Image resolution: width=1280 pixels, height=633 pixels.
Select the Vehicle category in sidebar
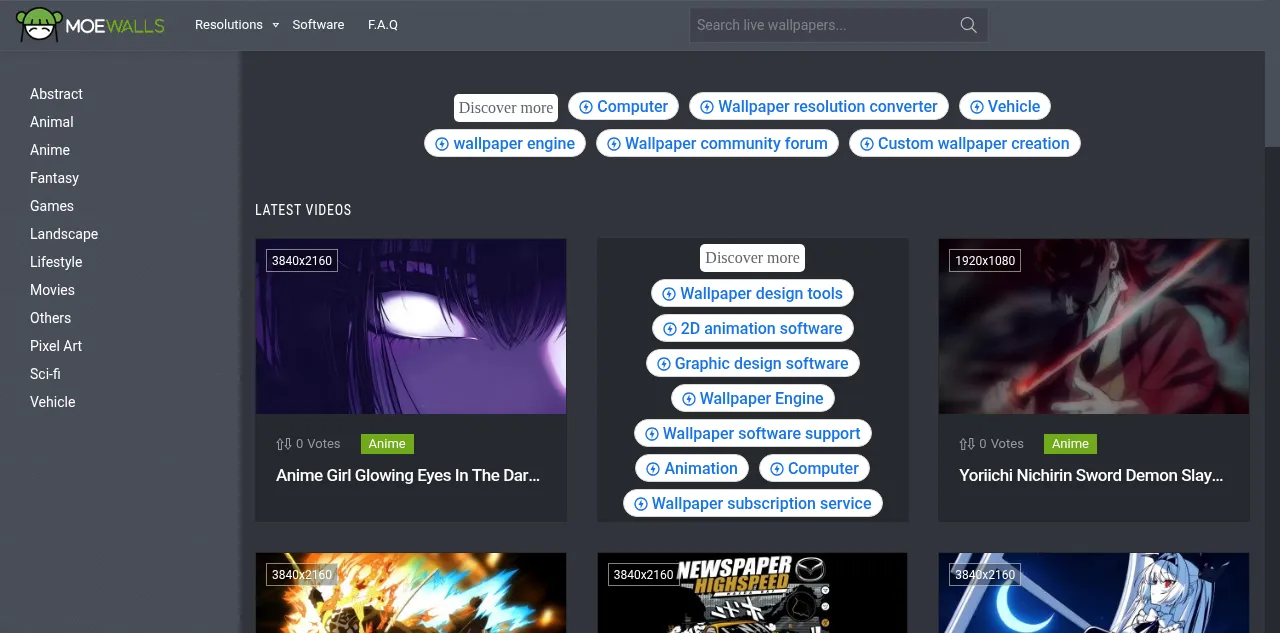[x=53, y=402]
